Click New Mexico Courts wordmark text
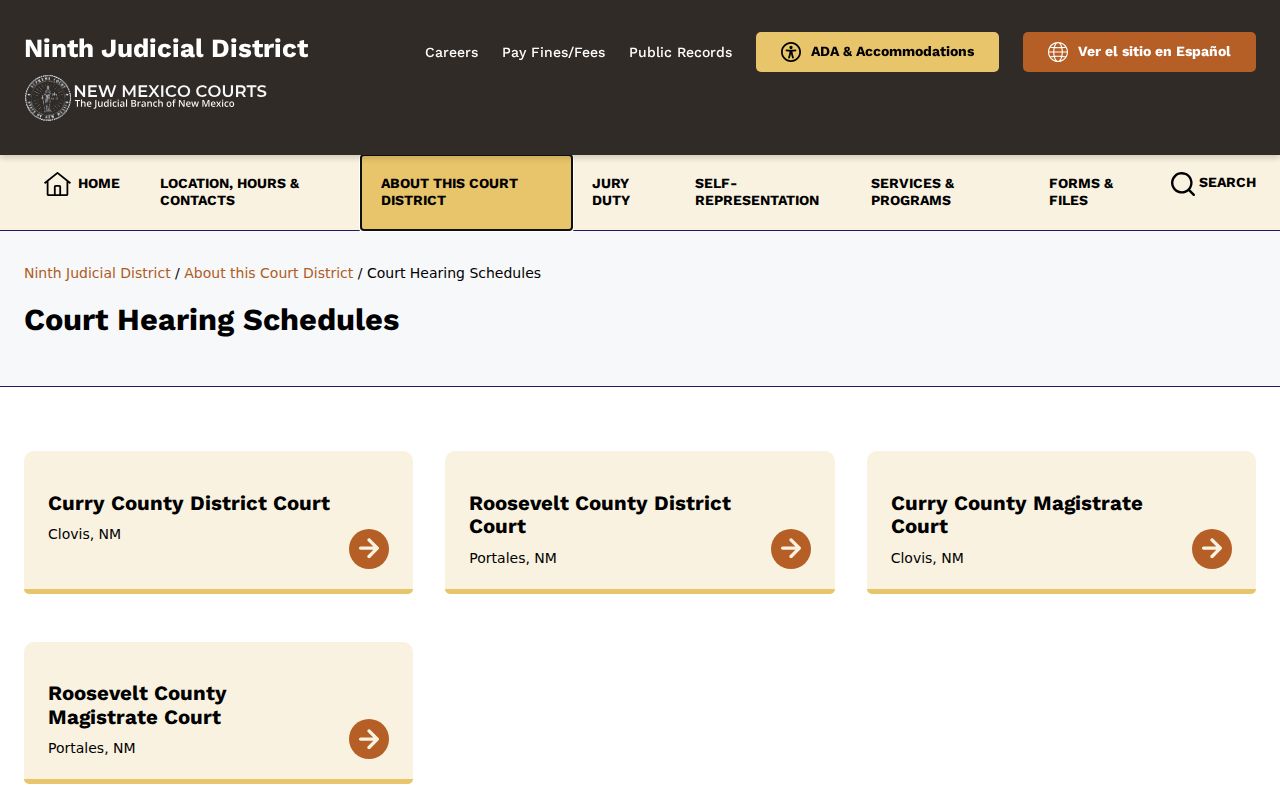 [x=170, y=92]
